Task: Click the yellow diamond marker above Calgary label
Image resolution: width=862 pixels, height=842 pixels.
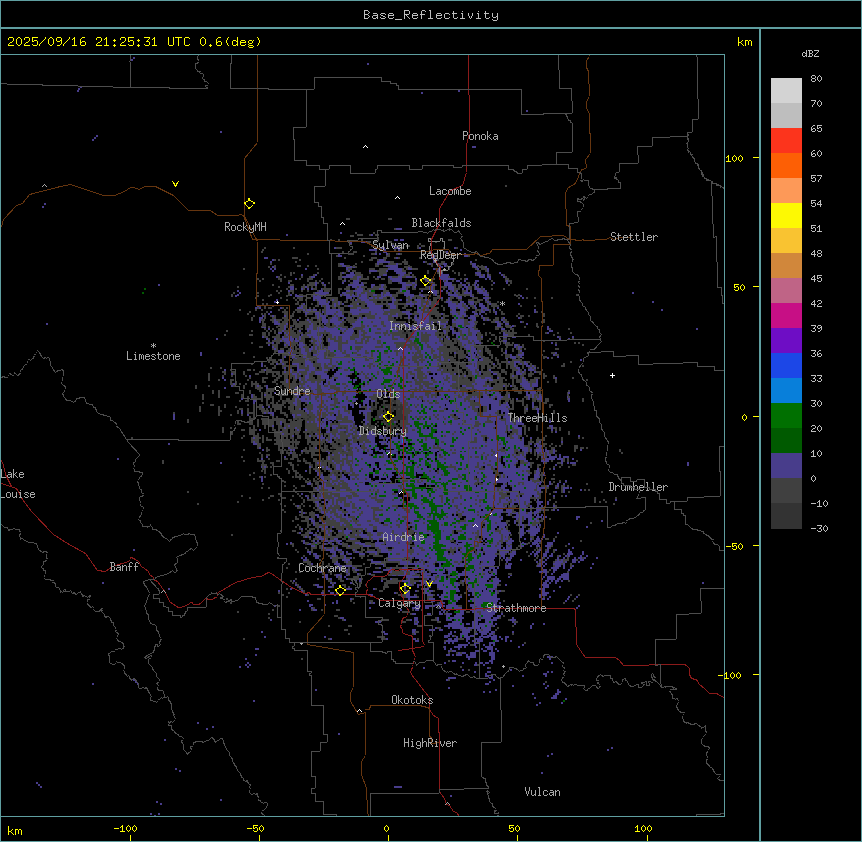Action: [x=405, y=588]
